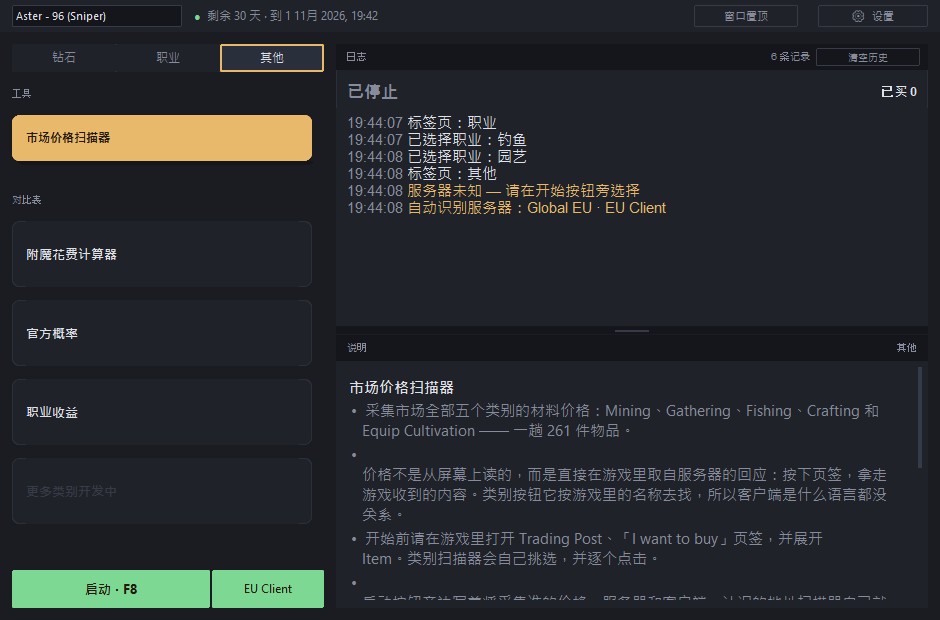This screenshot has height=620, width=940.
Task: Click the 窗口置顶 button
Action: coord(746,16)
